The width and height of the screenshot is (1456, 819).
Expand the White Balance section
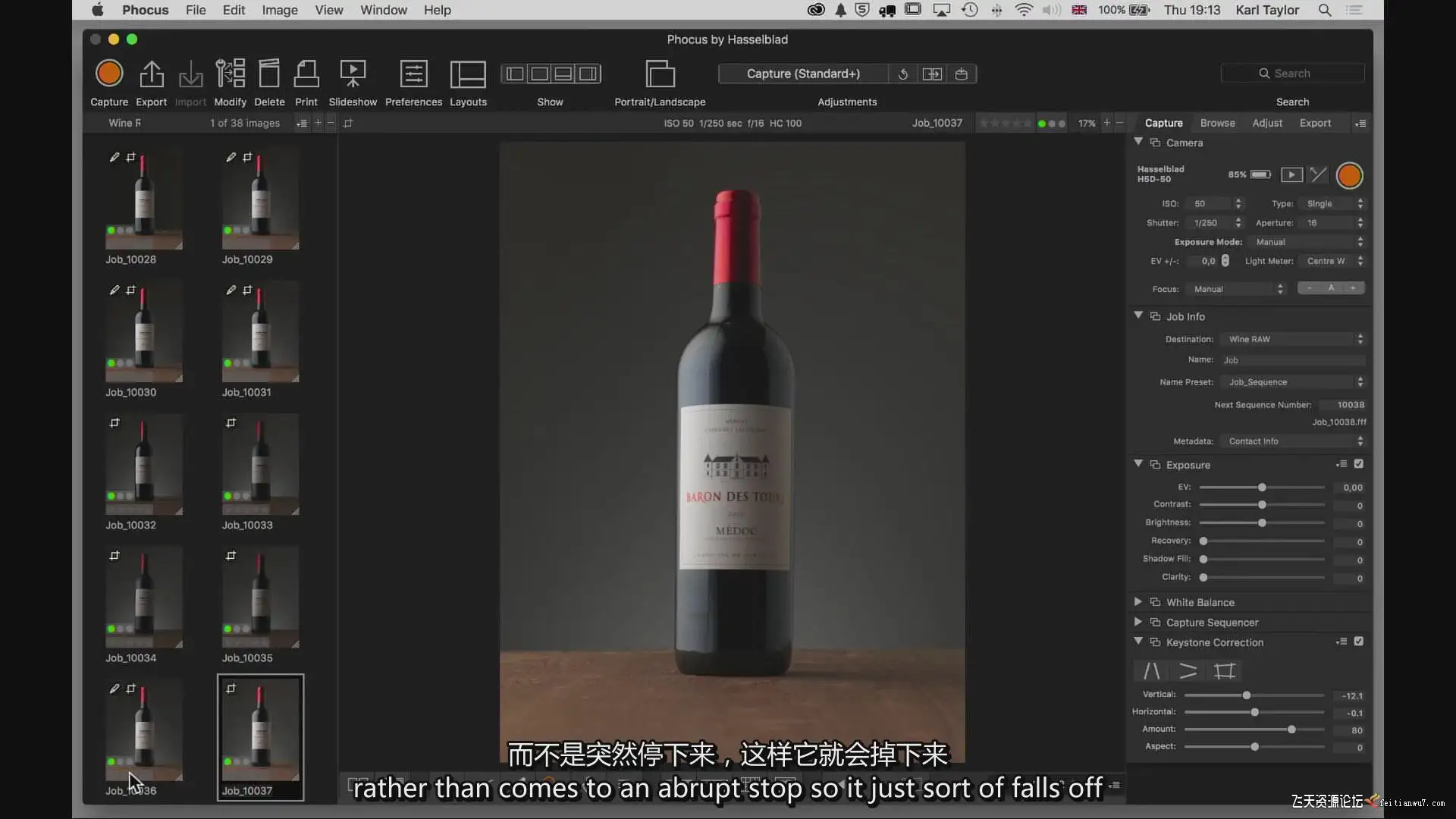(1138, 602)
